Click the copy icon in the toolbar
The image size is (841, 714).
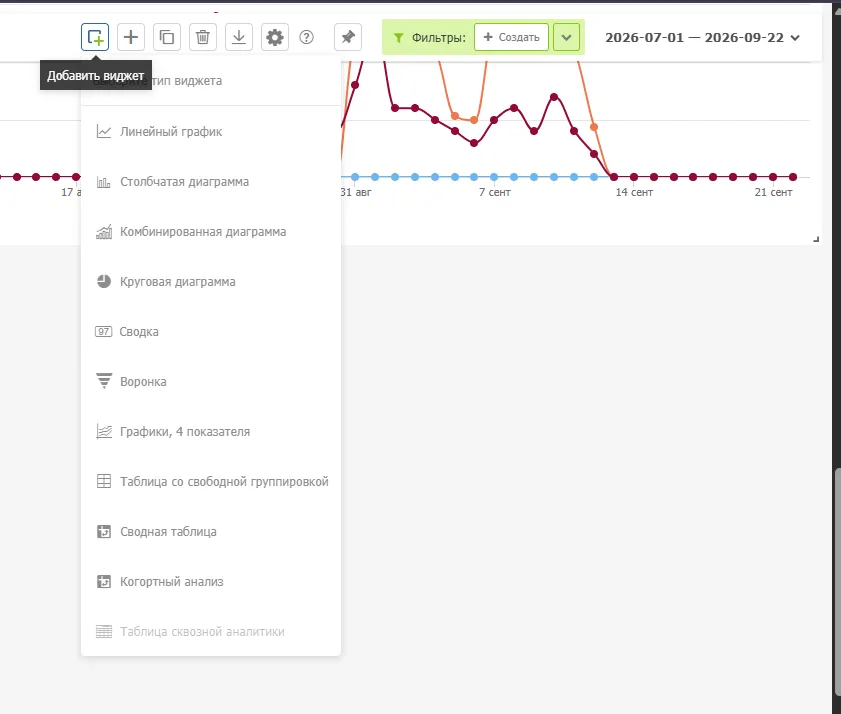[x=167, y=37]
